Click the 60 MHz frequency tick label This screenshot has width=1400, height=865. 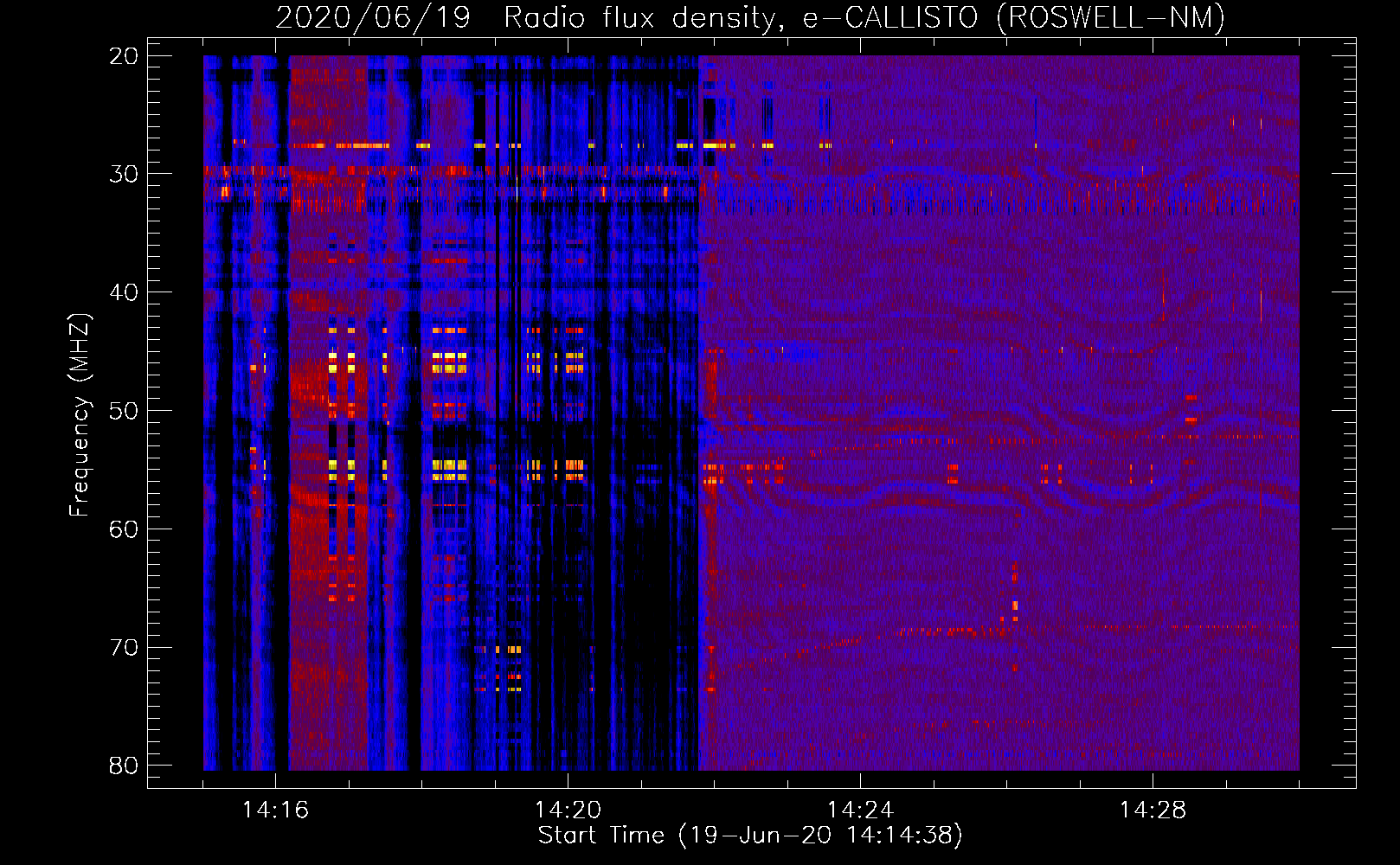pos(124,529)
